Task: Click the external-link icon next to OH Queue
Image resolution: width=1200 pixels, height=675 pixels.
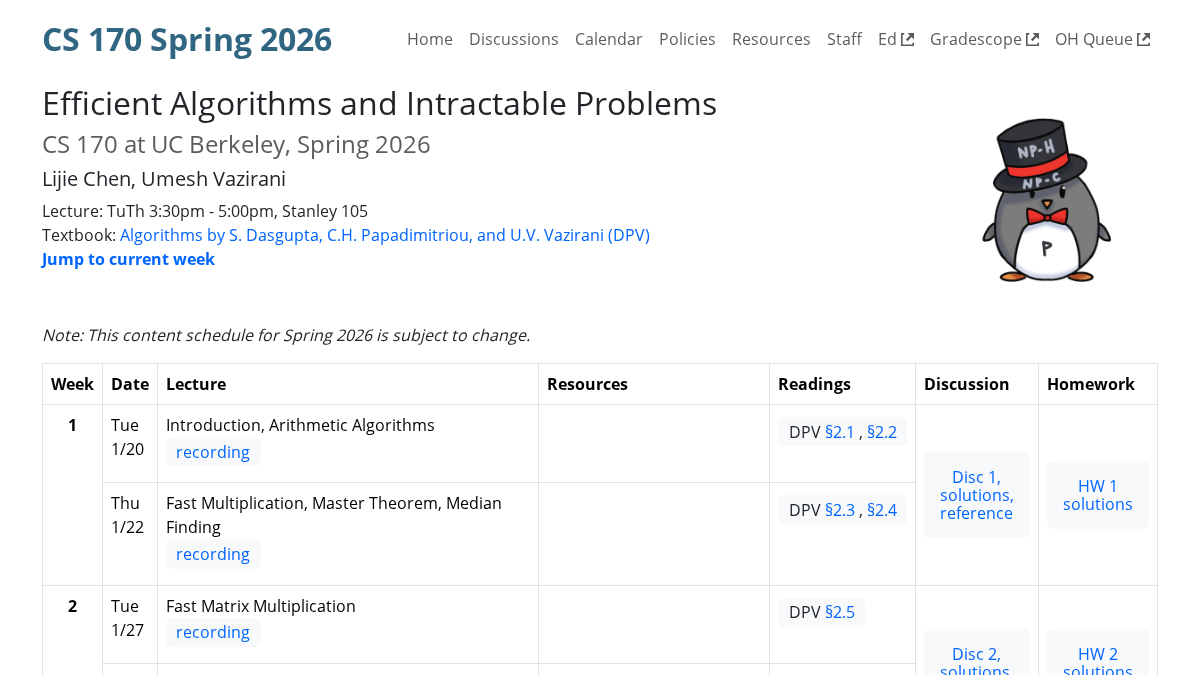Action: [x=1144, y=40]
